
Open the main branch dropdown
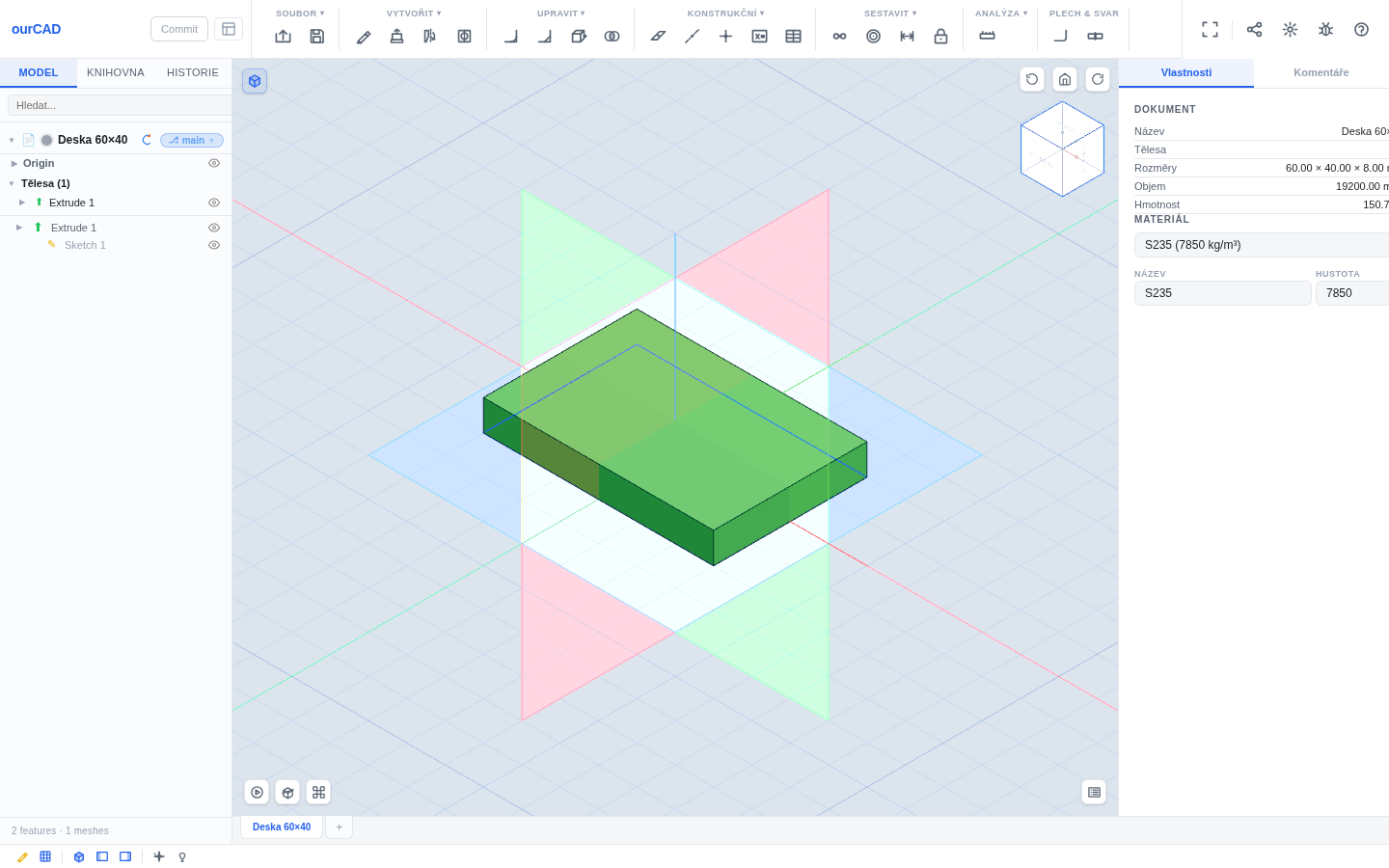click(192, 140)
